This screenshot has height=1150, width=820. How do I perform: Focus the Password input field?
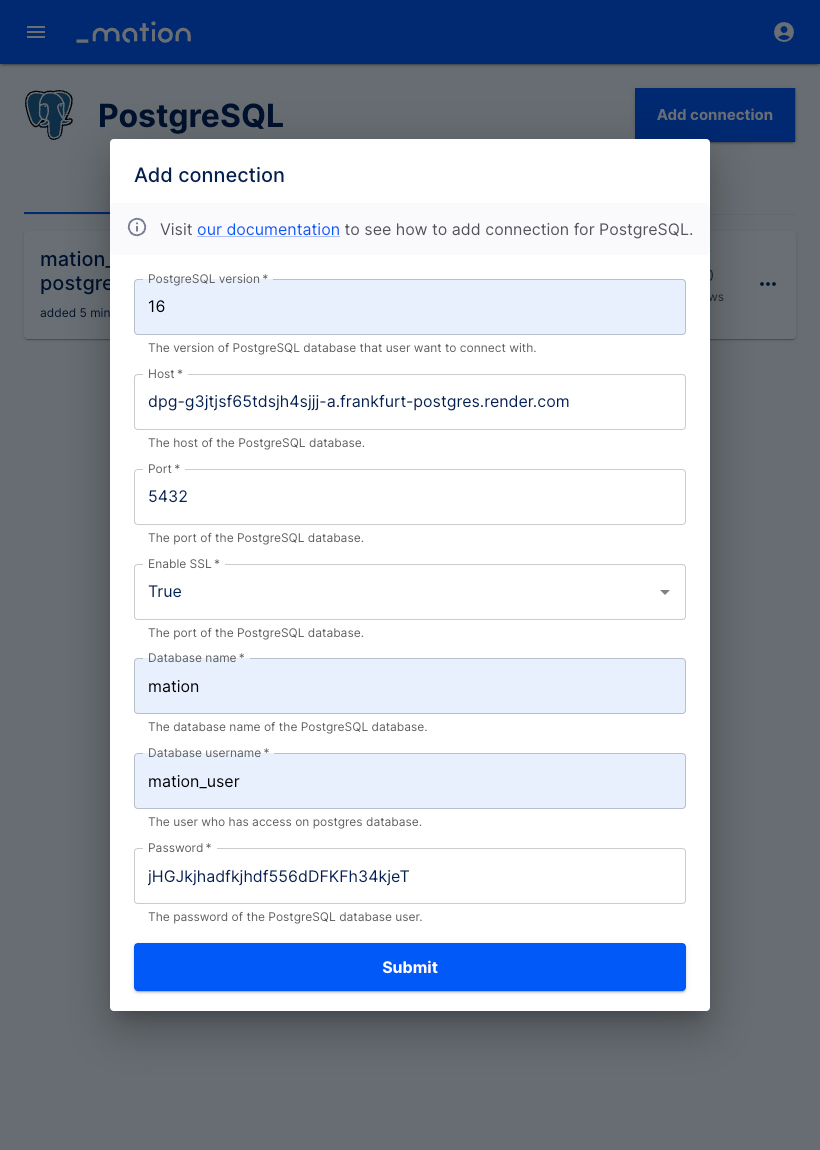[x=409, y=876]
